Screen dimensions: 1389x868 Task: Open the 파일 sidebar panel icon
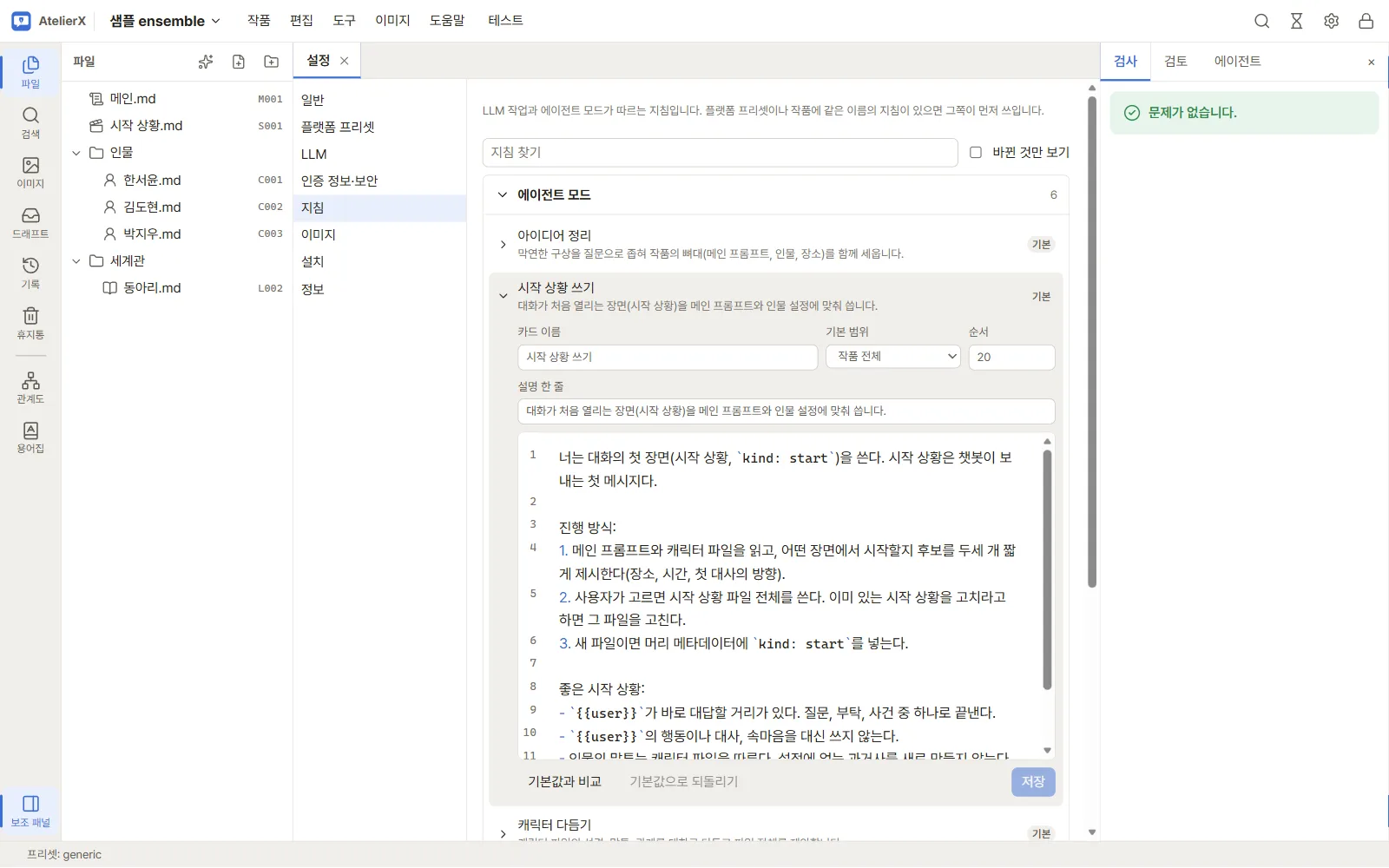30,72
